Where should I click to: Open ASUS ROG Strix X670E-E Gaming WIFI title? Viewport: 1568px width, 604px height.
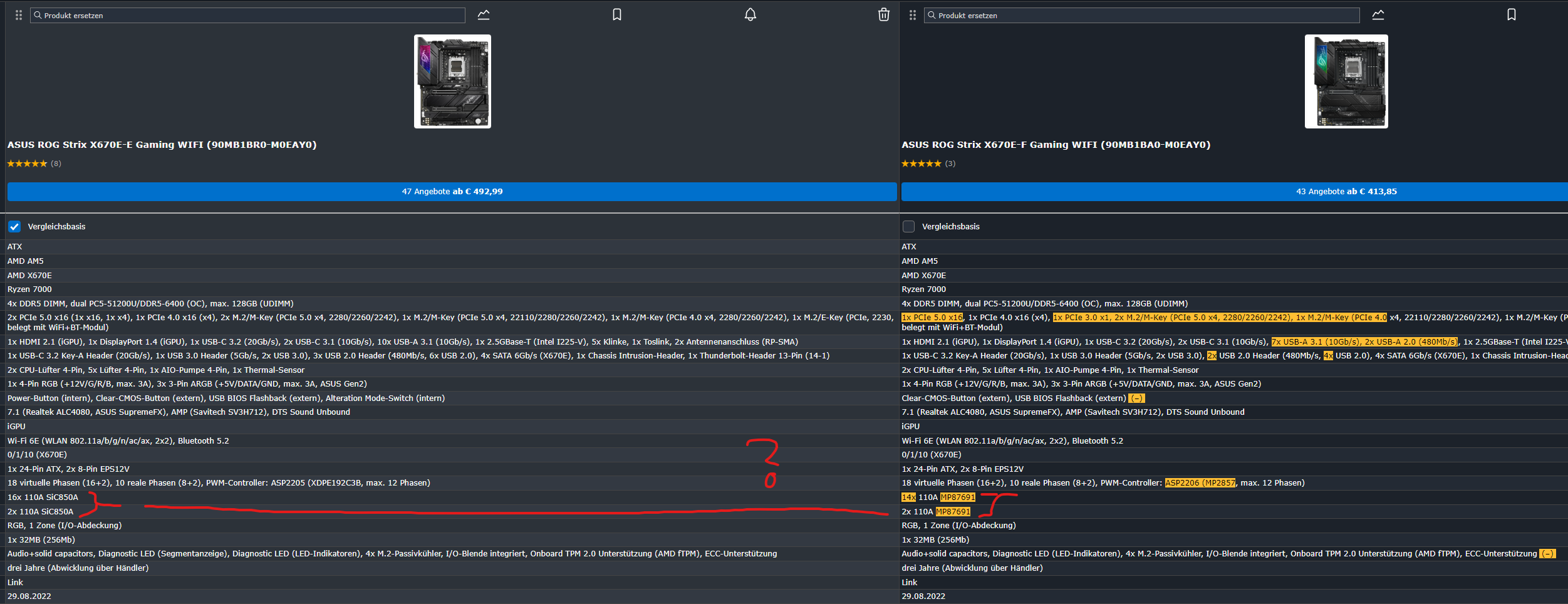(162, 145)
